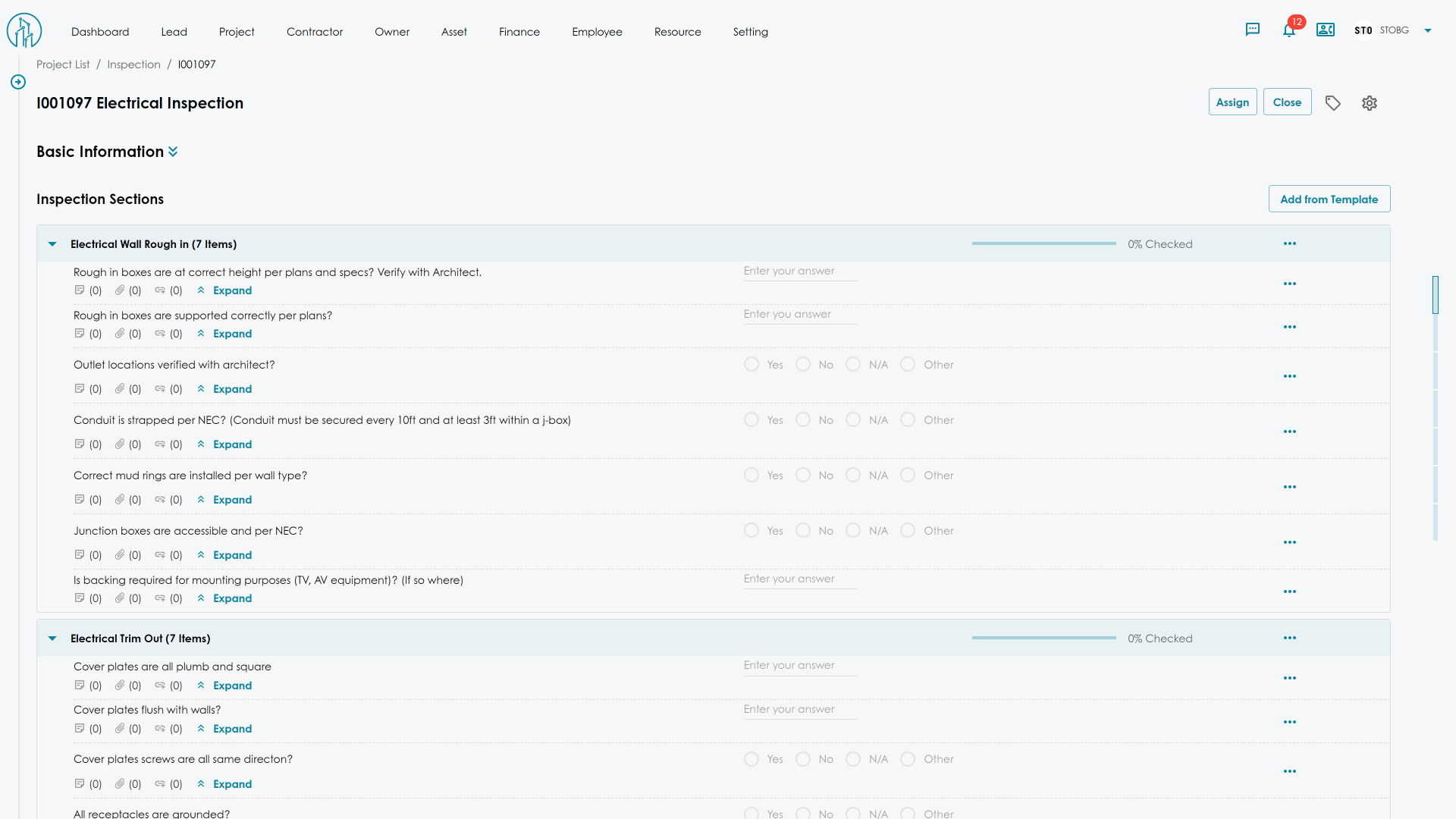
Task: Collapse the Electrical Trim Out section
Action: [52, 639]
